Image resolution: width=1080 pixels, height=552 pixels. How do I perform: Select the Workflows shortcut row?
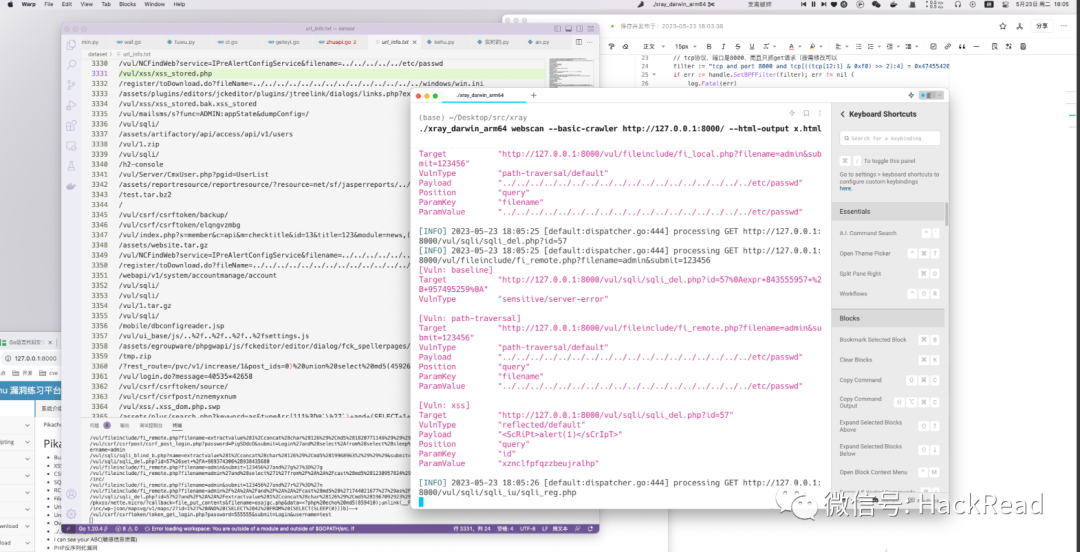889,294
